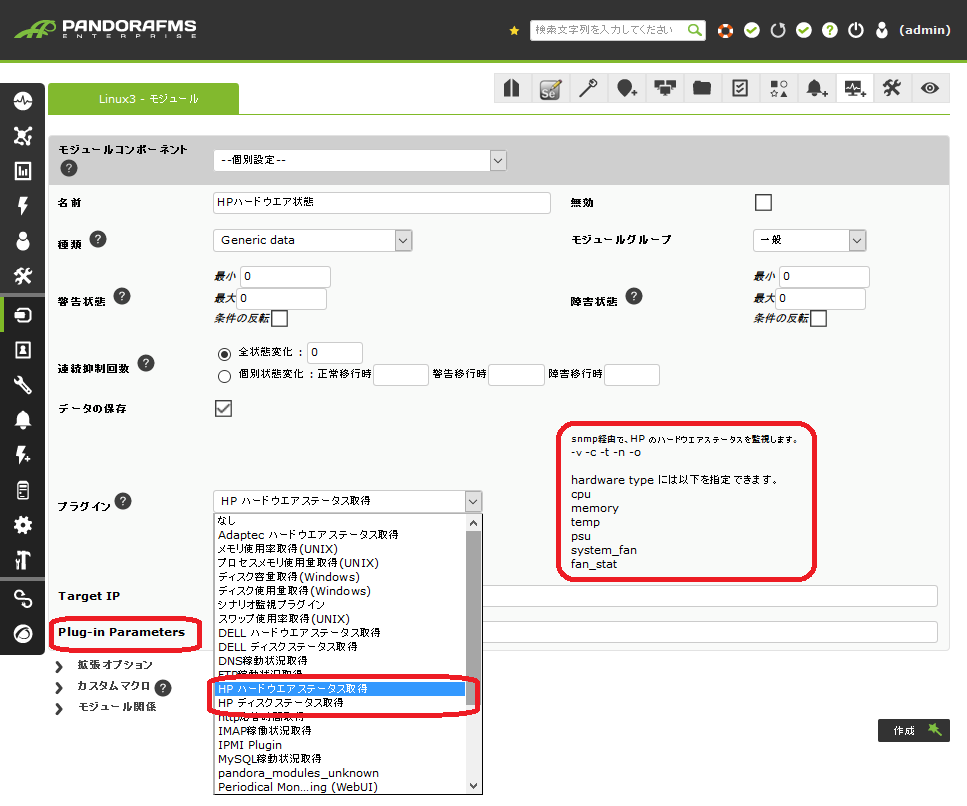Image resolution: width=967 pixels, height=806 pixels.
Task: Click the agent setup books icon
Action: point(512,88)
